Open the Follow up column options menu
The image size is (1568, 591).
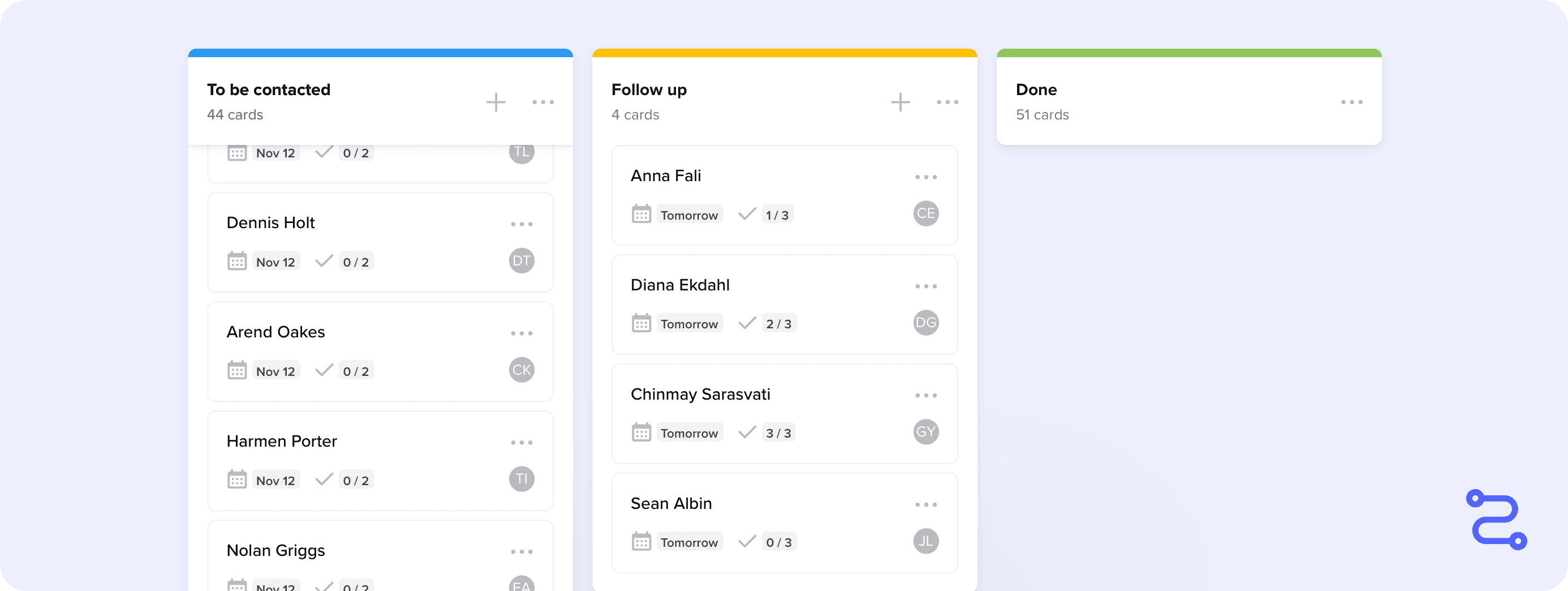pos(947,102)
